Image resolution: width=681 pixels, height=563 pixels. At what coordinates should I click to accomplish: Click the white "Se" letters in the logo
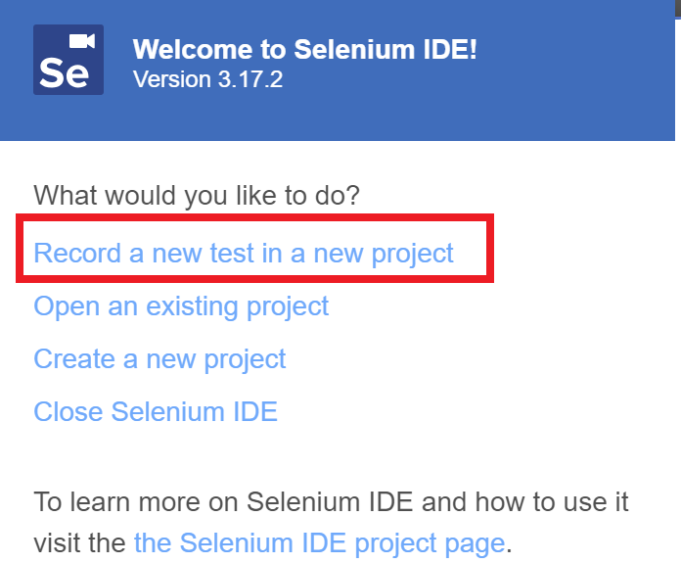[x=64, y=73]
